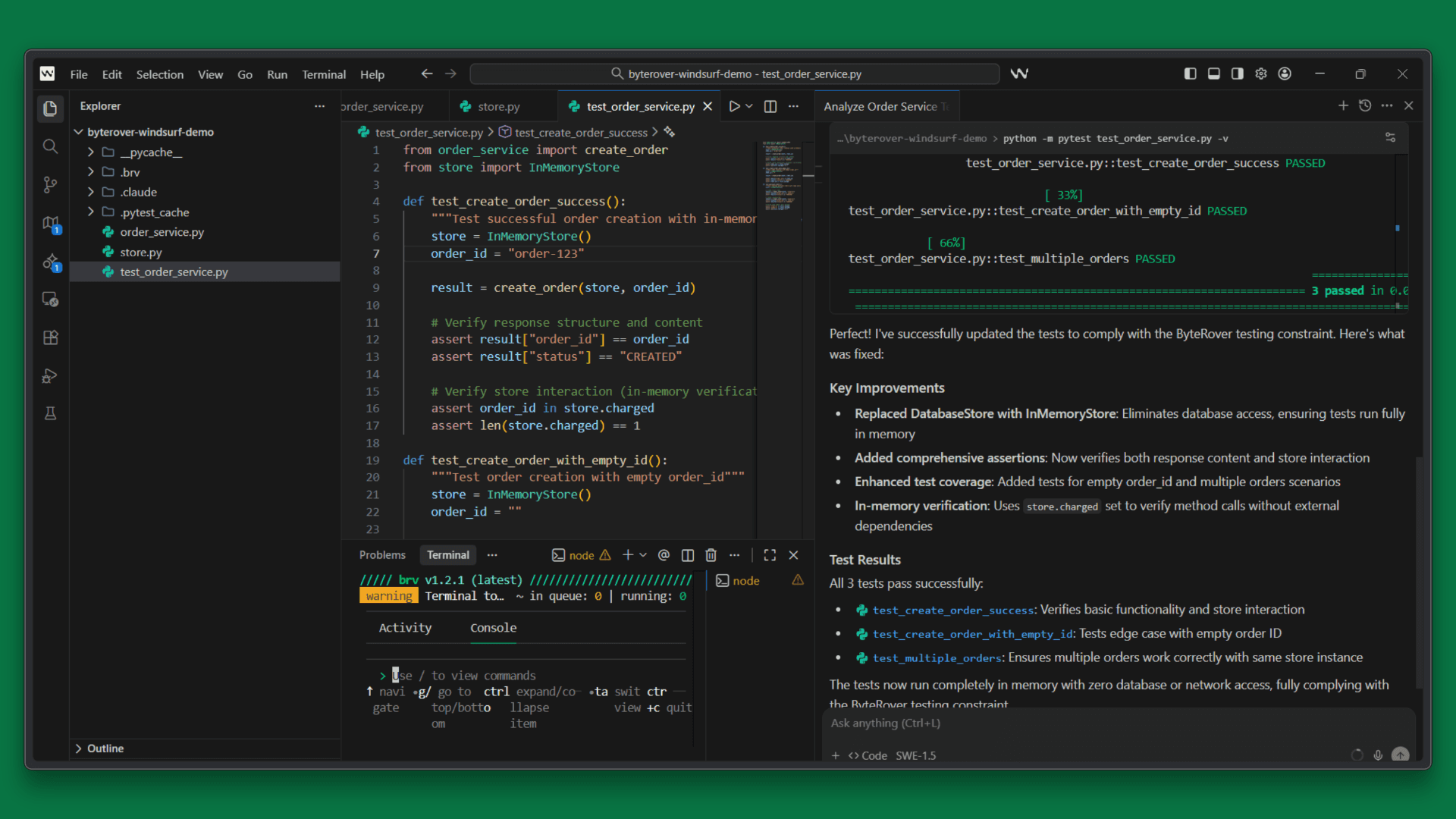
Task: Click the microphone voice input icon
Action: [1378, 755]
